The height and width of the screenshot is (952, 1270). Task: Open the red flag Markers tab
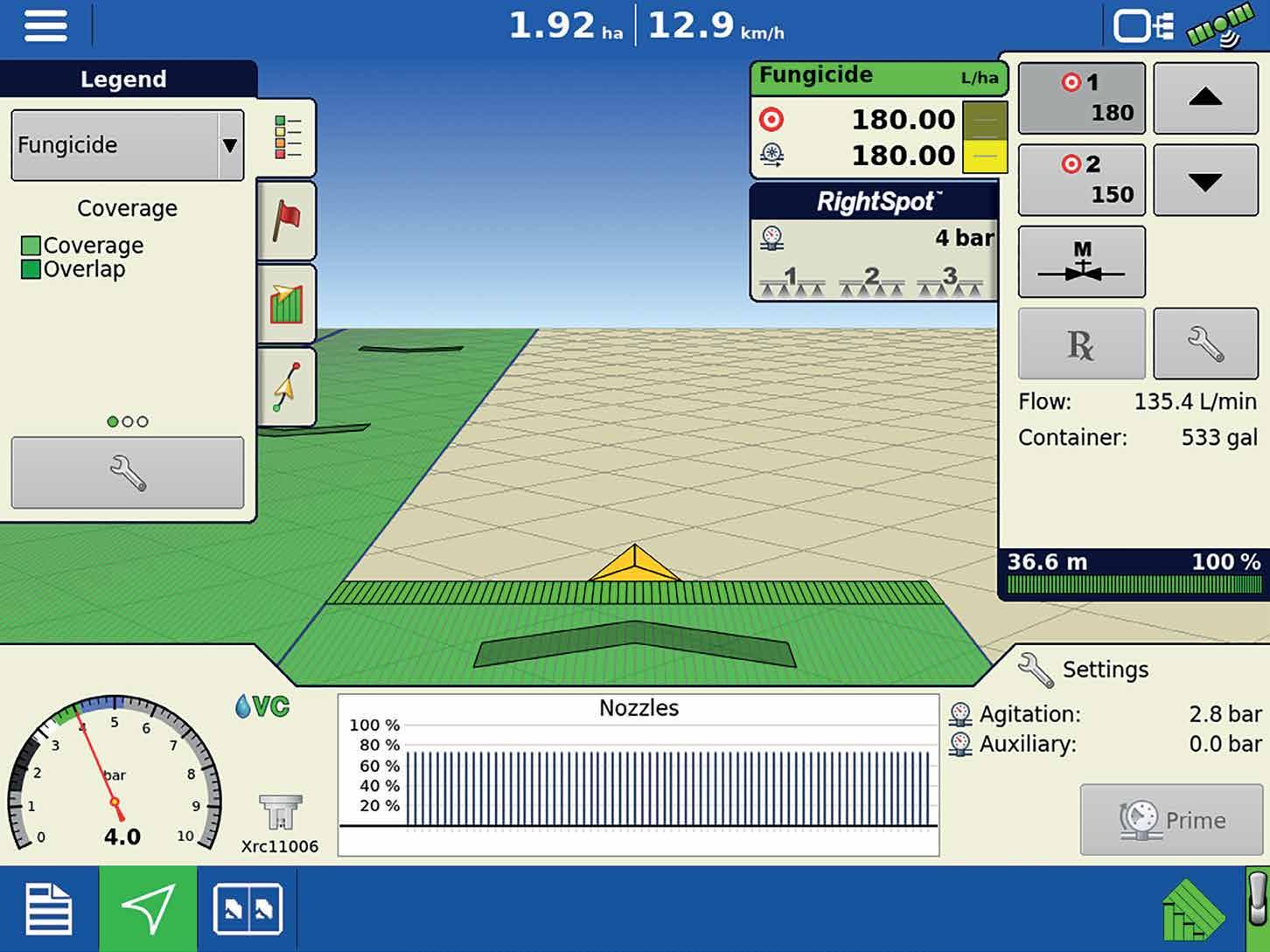point(287,222)
